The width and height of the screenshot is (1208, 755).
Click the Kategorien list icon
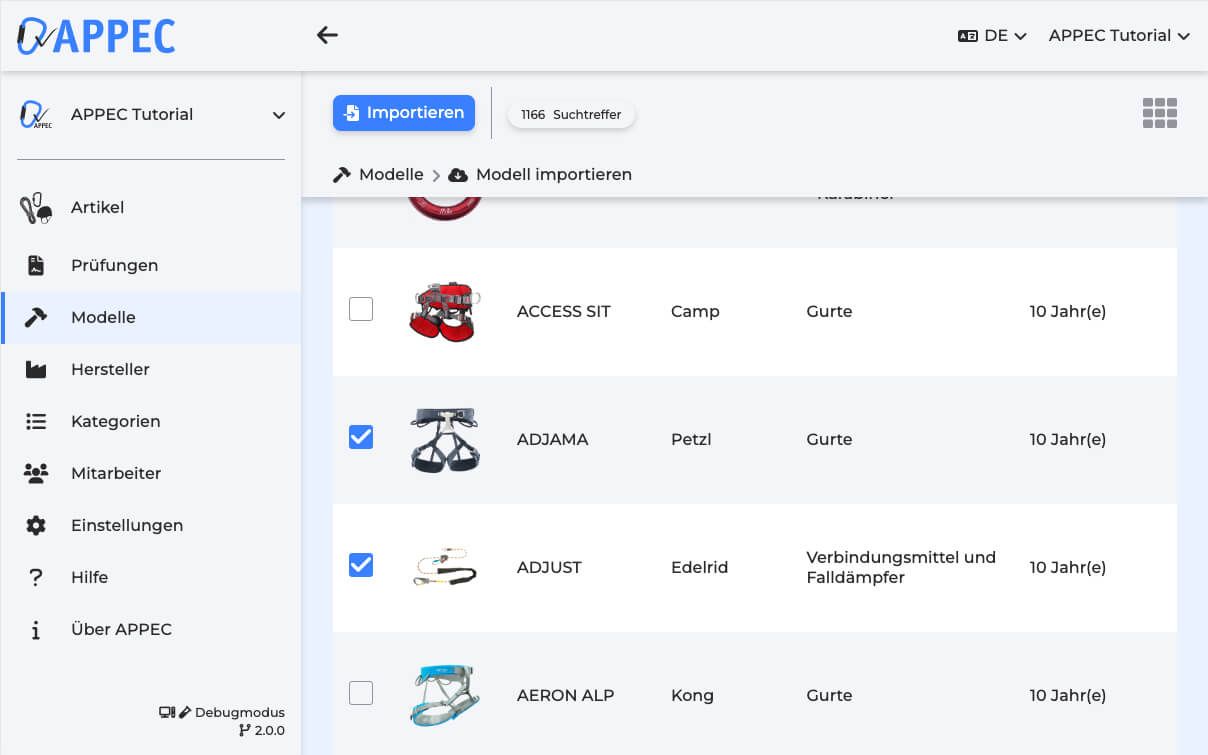click(36, 421)
